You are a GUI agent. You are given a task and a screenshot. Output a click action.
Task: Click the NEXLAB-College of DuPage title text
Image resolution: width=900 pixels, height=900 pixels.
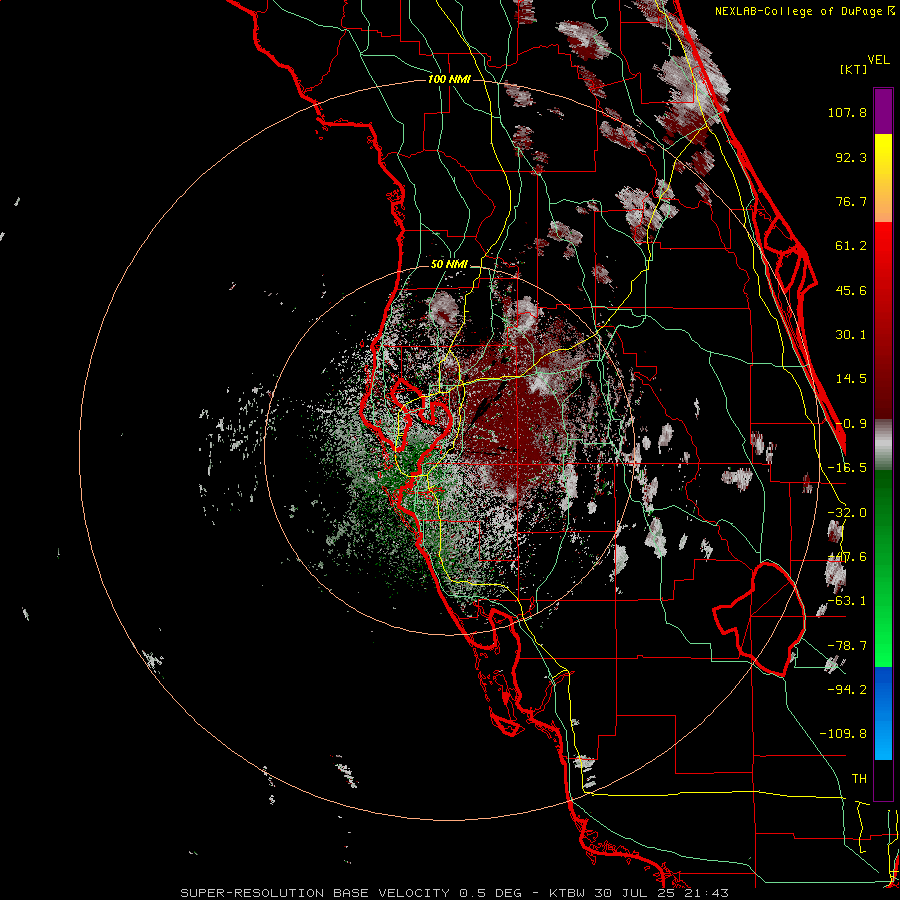(800, 11)
